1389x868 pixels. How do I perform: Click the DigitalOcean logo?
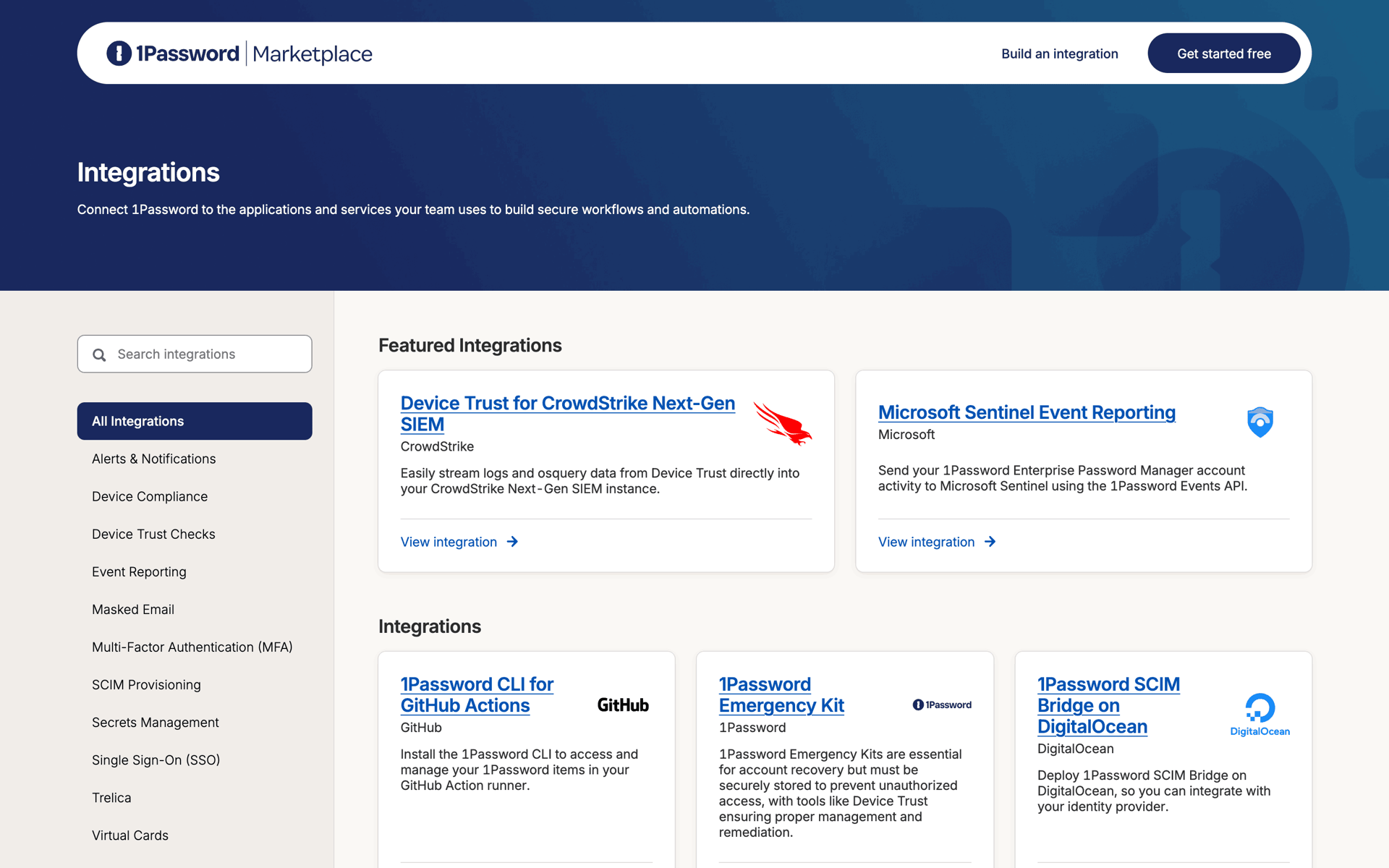click(x=1260, y=715)
